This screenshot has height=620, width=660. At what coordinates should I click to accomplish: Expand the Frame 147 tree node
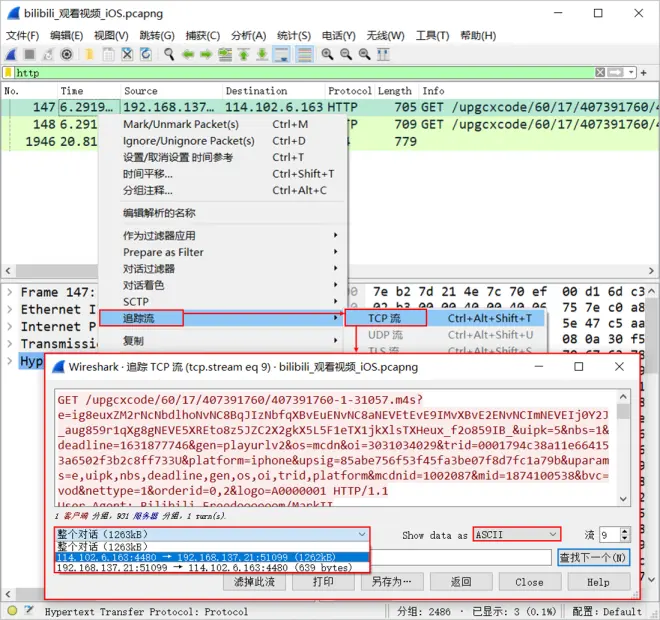(10, 292)
